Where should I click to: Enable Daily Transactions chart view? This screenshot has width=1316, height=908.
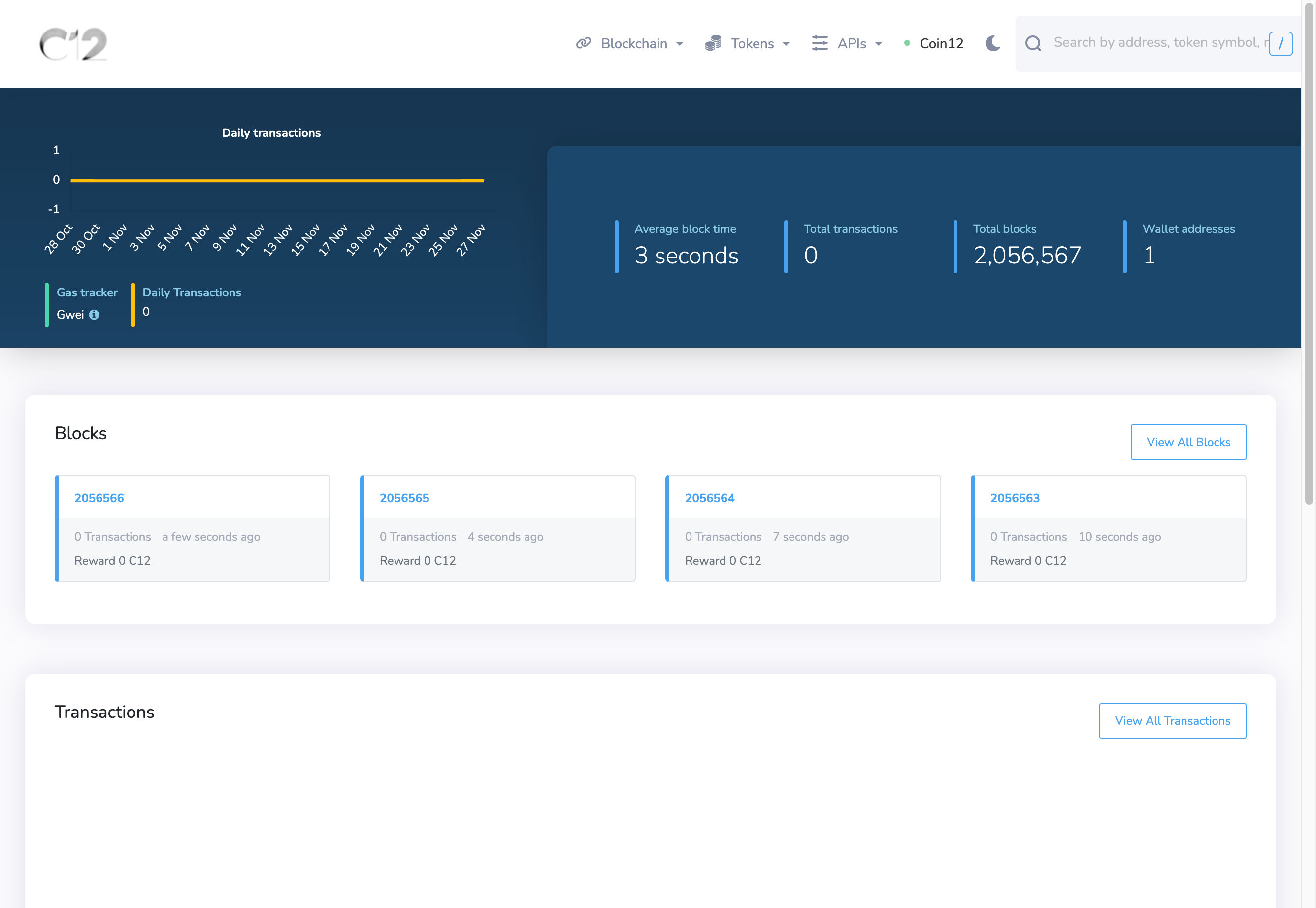click(x=192, y=292)
